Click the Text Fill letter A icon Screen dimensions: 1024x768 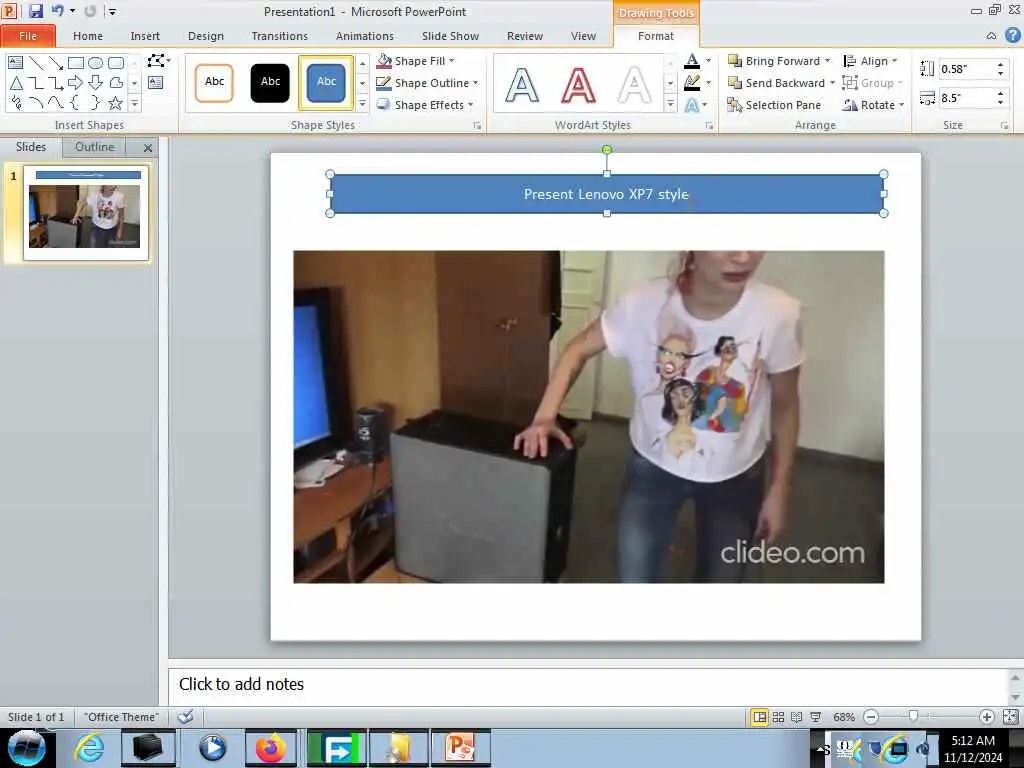(x=692, y=61)
